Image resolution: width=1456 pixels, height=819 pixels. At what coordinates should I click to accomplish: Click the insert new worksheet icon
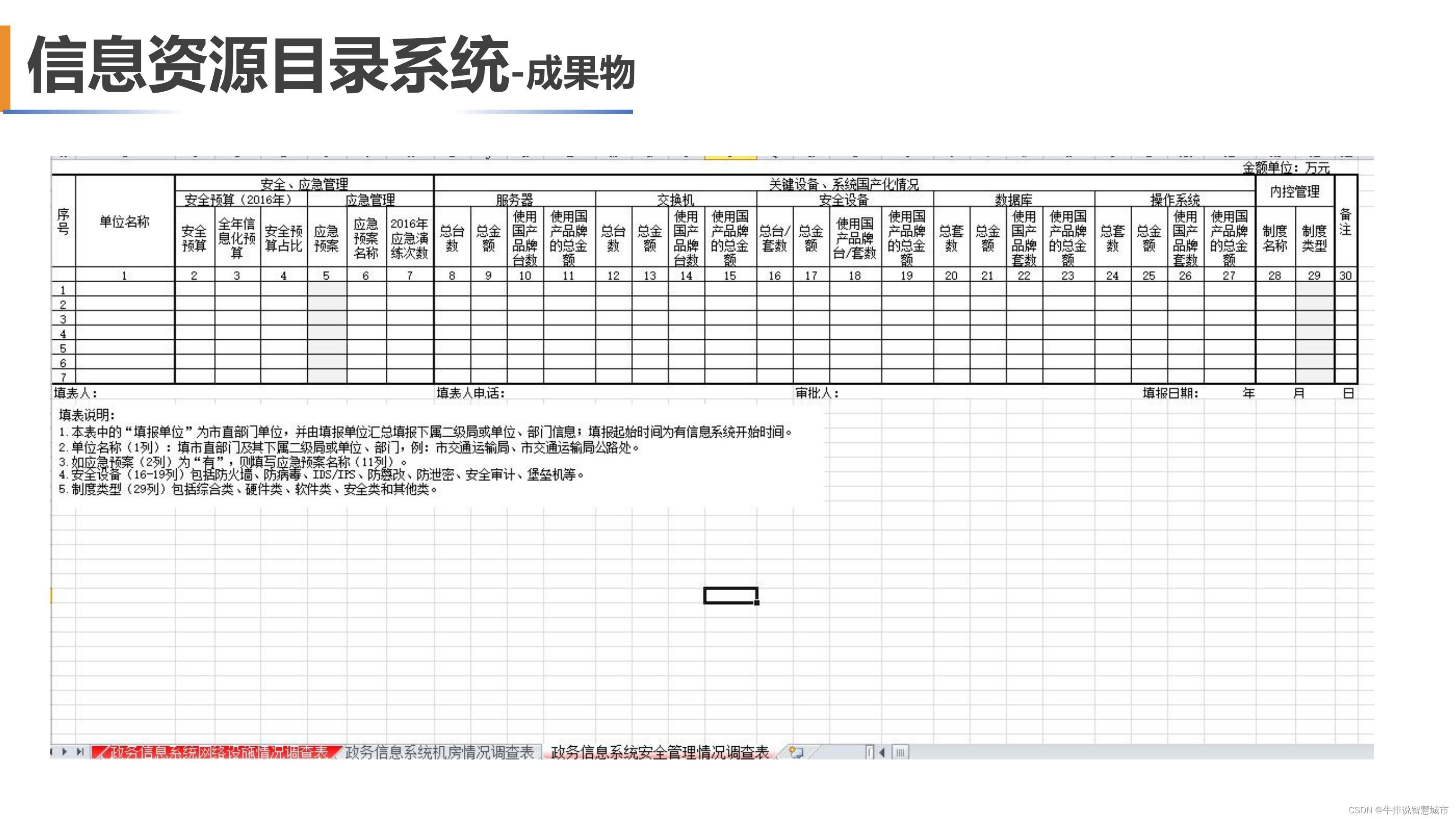(x=797, y=752)
